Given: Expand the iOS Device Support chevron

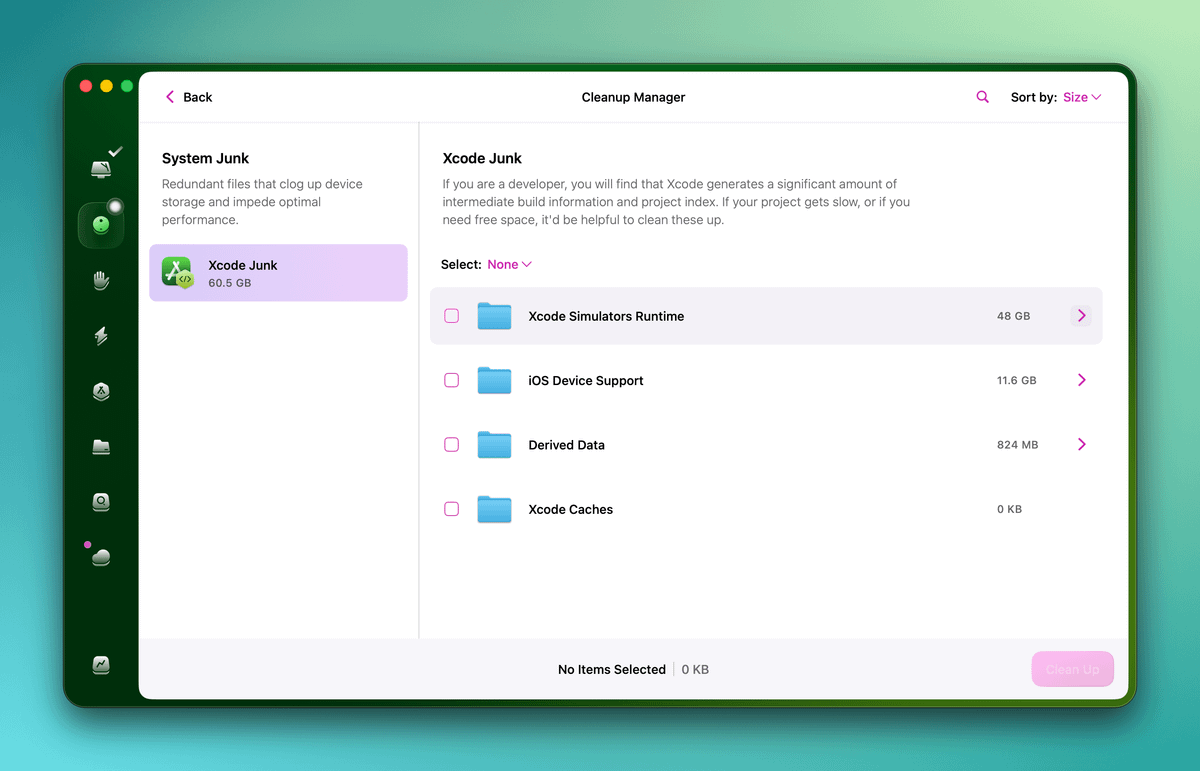Looking at the screenshot, I should (x=1081, y=381).
